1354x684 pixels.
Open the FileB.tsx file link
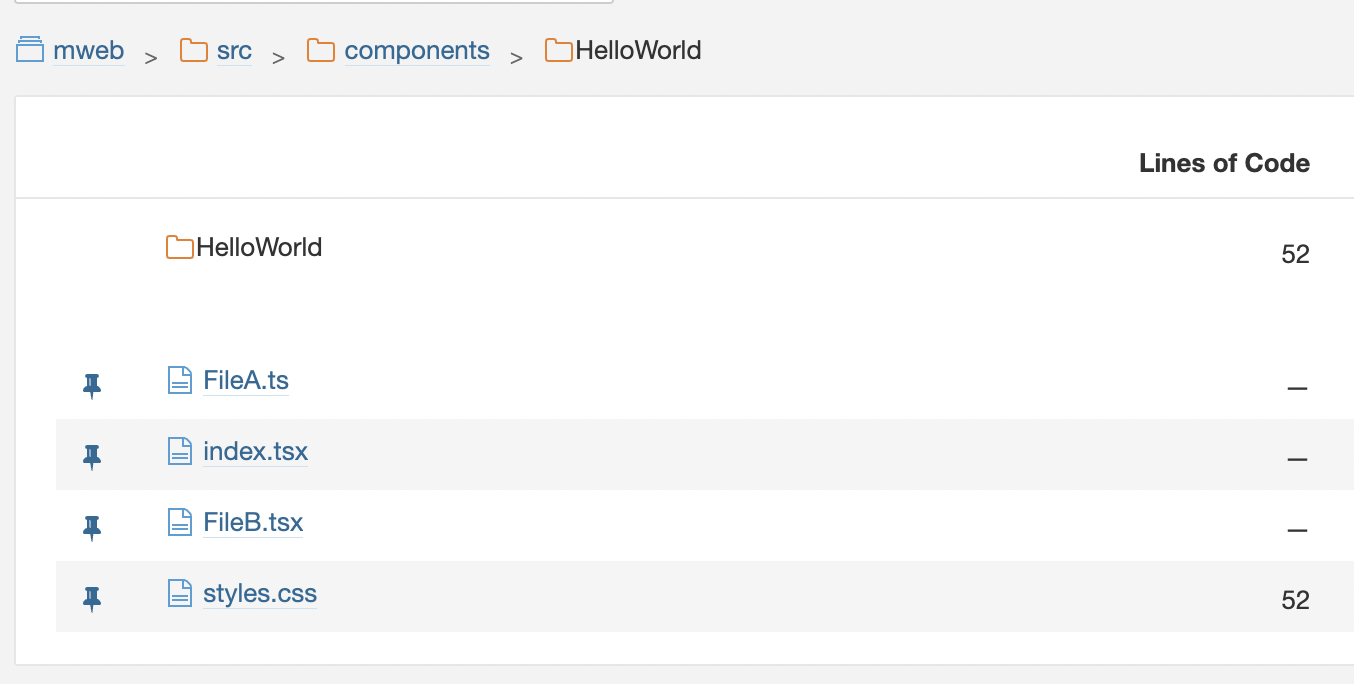coord(253,522)
